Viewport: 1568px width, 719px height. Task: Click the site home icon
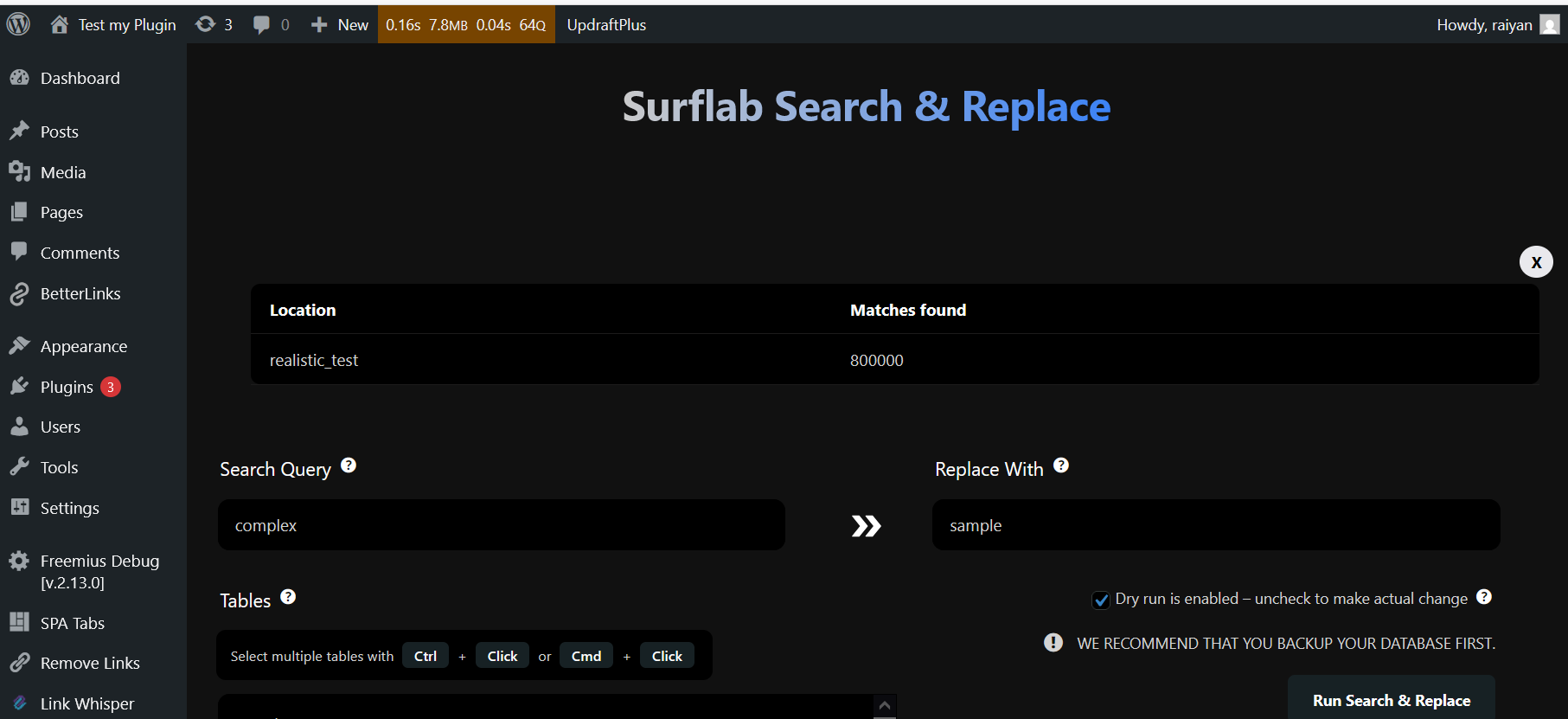59,24
